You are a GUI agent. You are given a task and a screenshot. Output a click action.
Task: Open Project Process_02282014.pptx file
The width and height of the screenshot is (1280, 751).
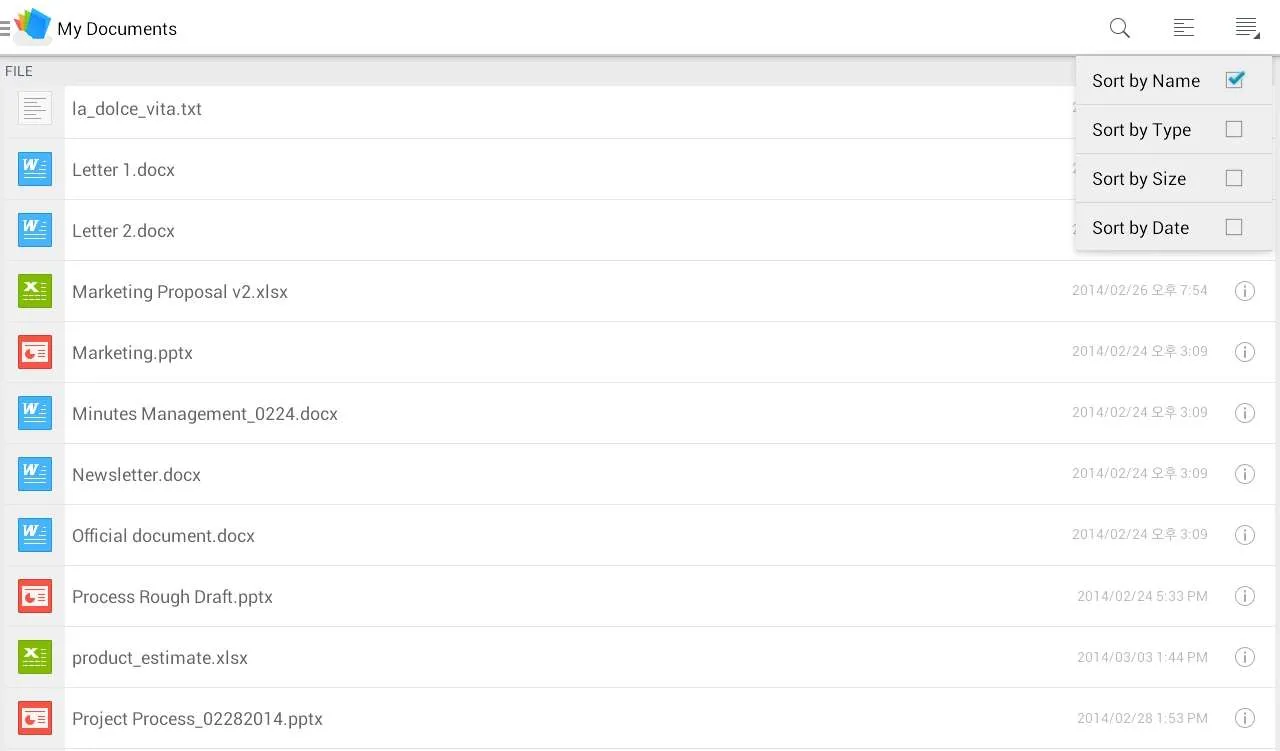[640, 718]
